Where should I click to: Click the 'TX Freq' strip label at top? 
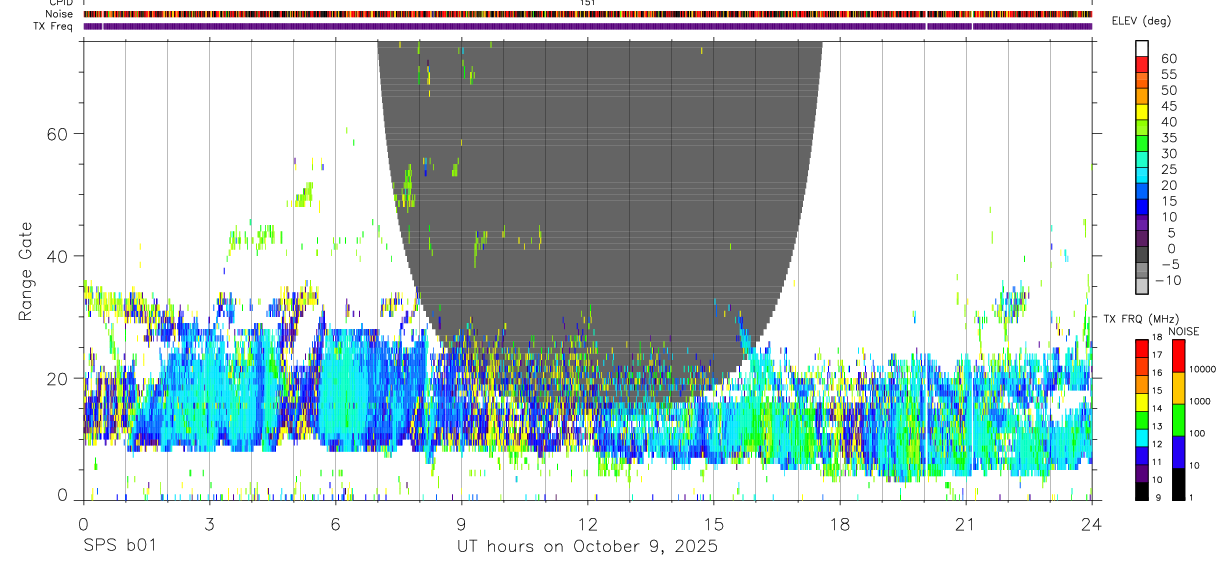click(x=54, y=26)
